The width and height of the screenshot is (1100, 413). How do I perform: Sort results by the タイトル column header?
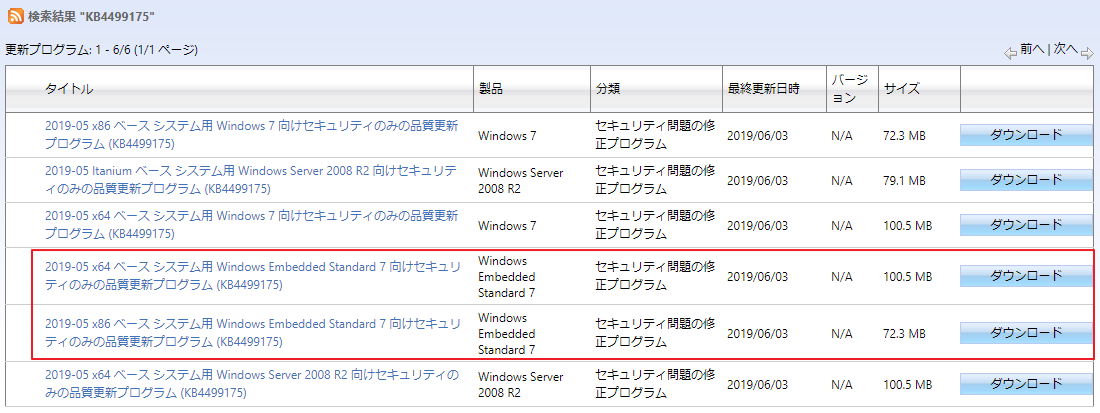pyautogui.click(x=69, y=89)
